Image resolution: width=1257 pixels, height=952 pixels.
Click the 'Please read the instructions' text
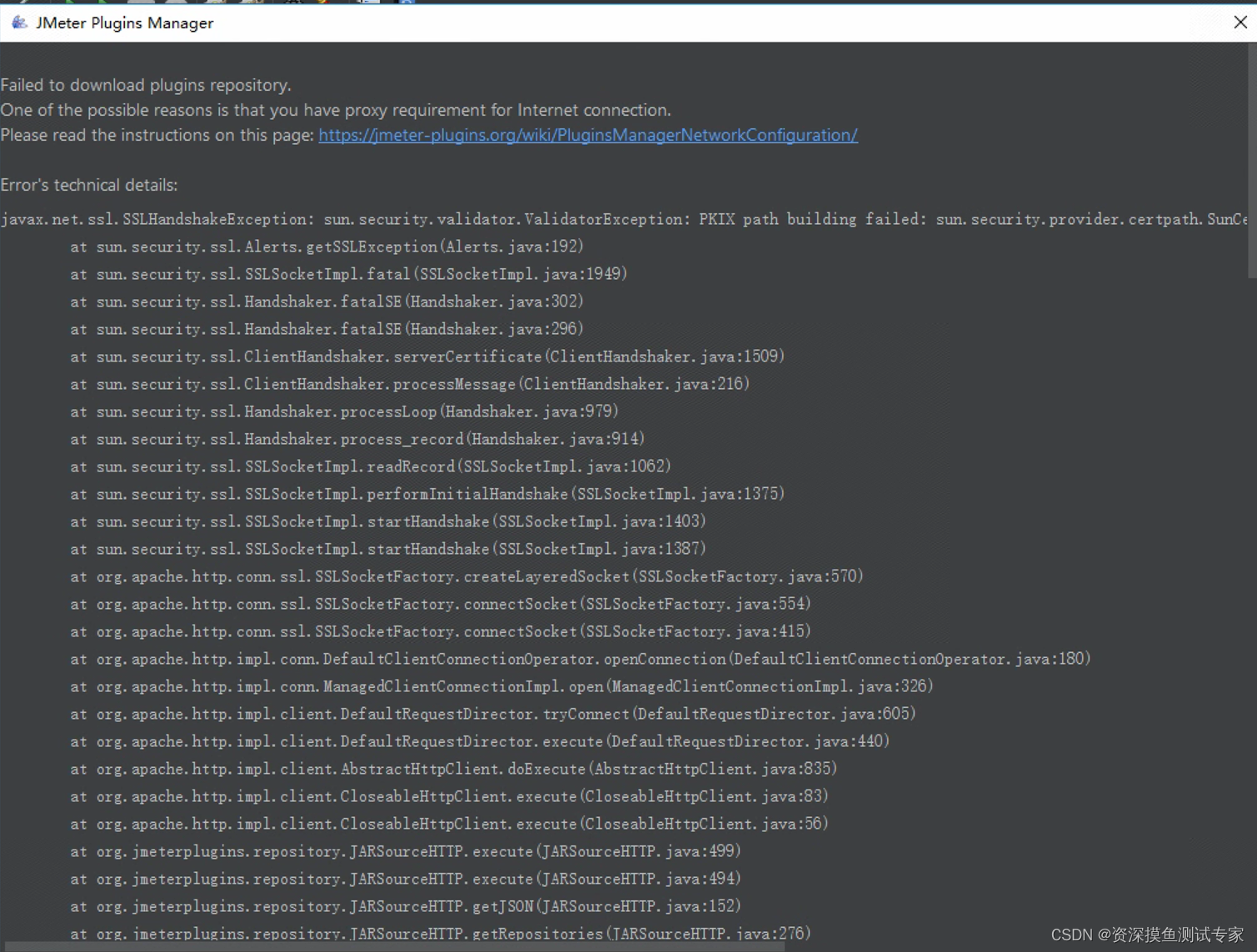click(157, 135)
